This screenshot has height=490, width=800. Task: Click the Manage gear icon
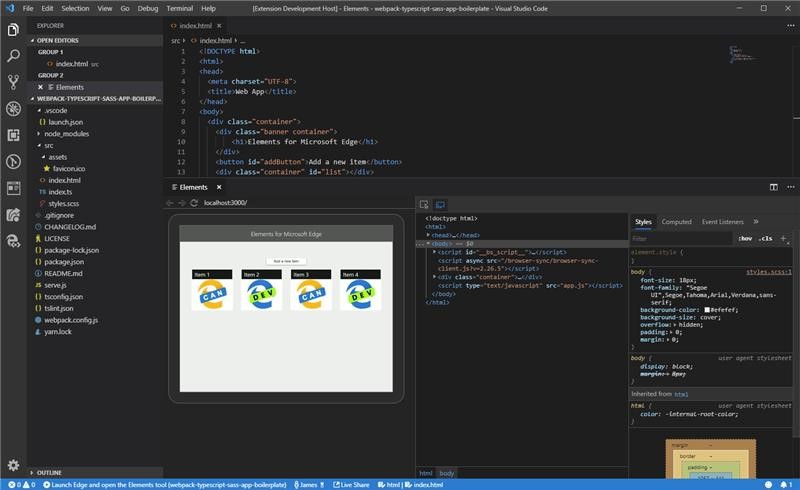click(13, 465)
